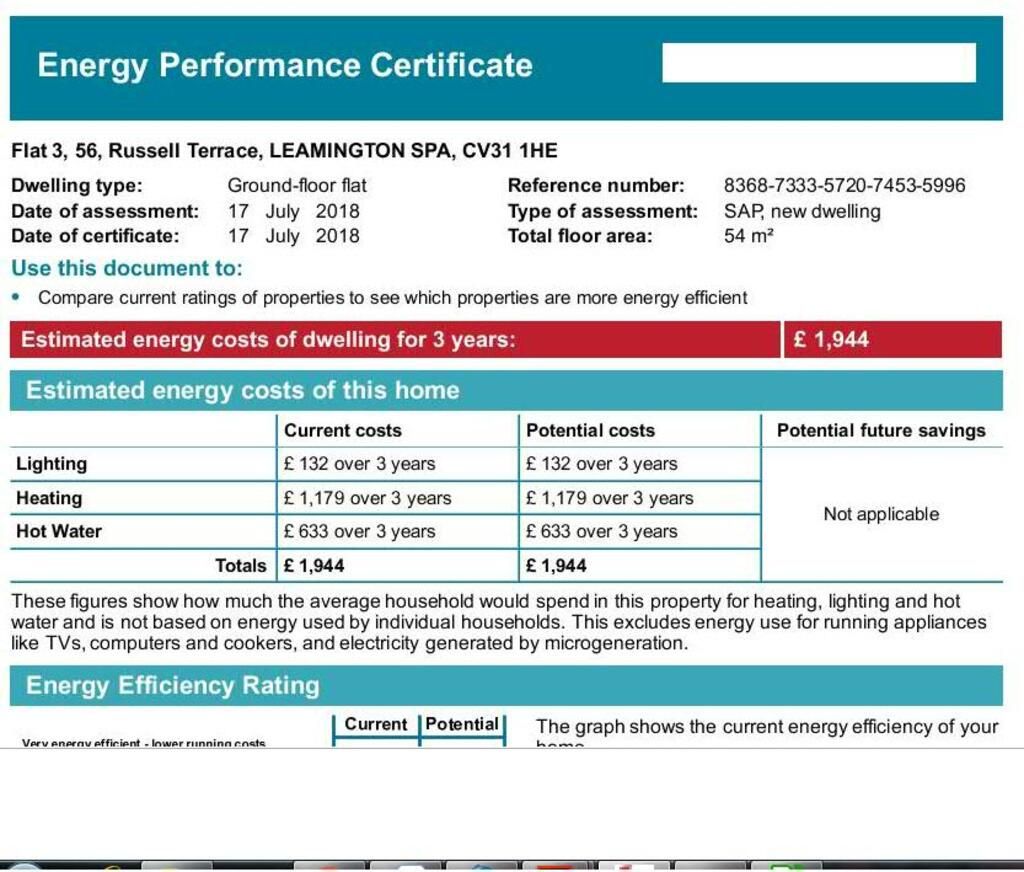Click the SAP, new dwelling assessment type
The height and width of the screenshot is (872, 1024).
[802, 211]
